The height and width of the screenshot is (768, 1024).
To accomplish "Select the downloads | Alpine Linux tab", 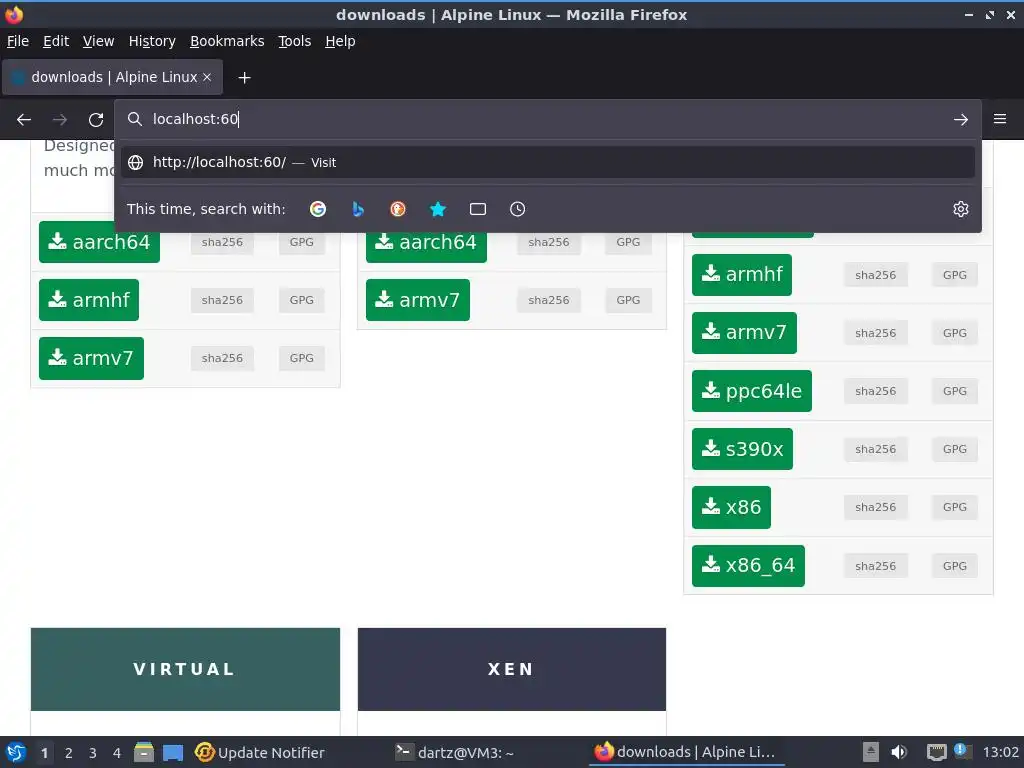I will pos(112,77).
